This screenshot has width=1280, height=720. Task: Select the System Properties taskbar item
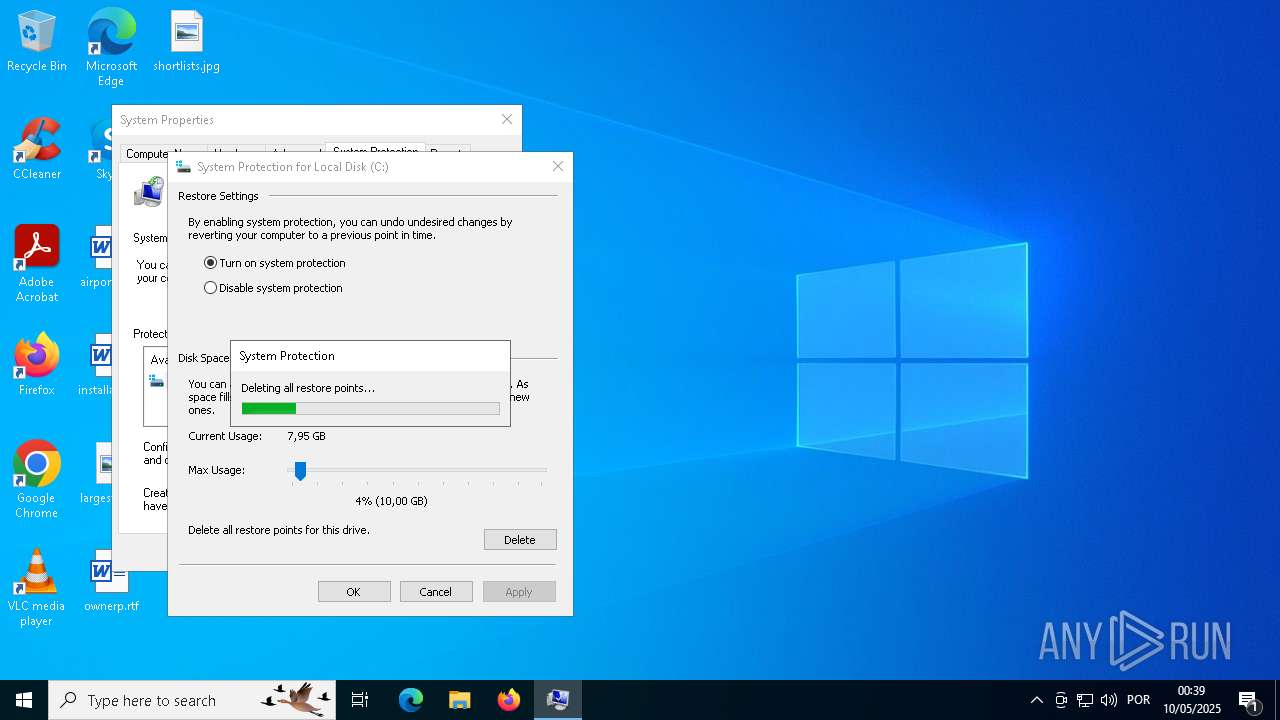click(558, 700)
